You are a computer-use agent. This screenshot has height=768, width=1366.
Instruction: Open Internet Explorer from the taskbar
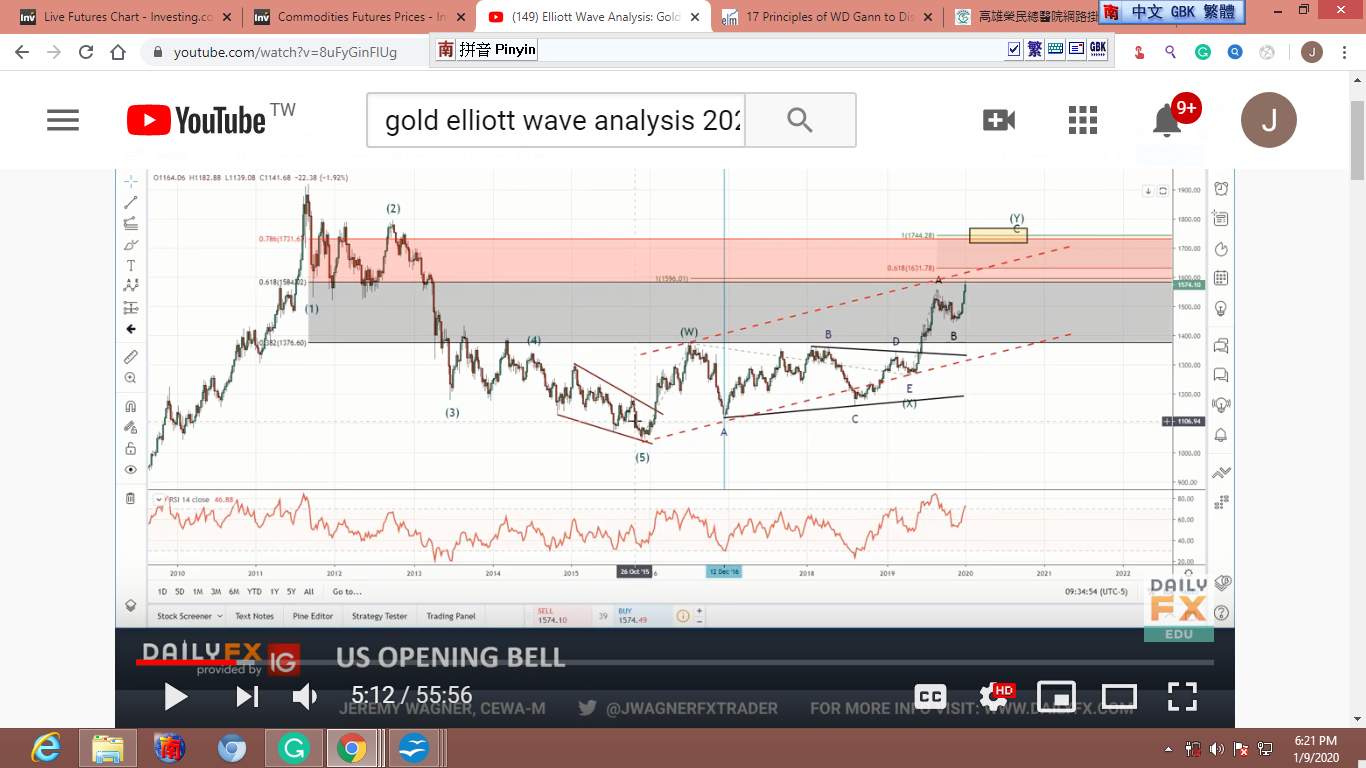(46, 748)
